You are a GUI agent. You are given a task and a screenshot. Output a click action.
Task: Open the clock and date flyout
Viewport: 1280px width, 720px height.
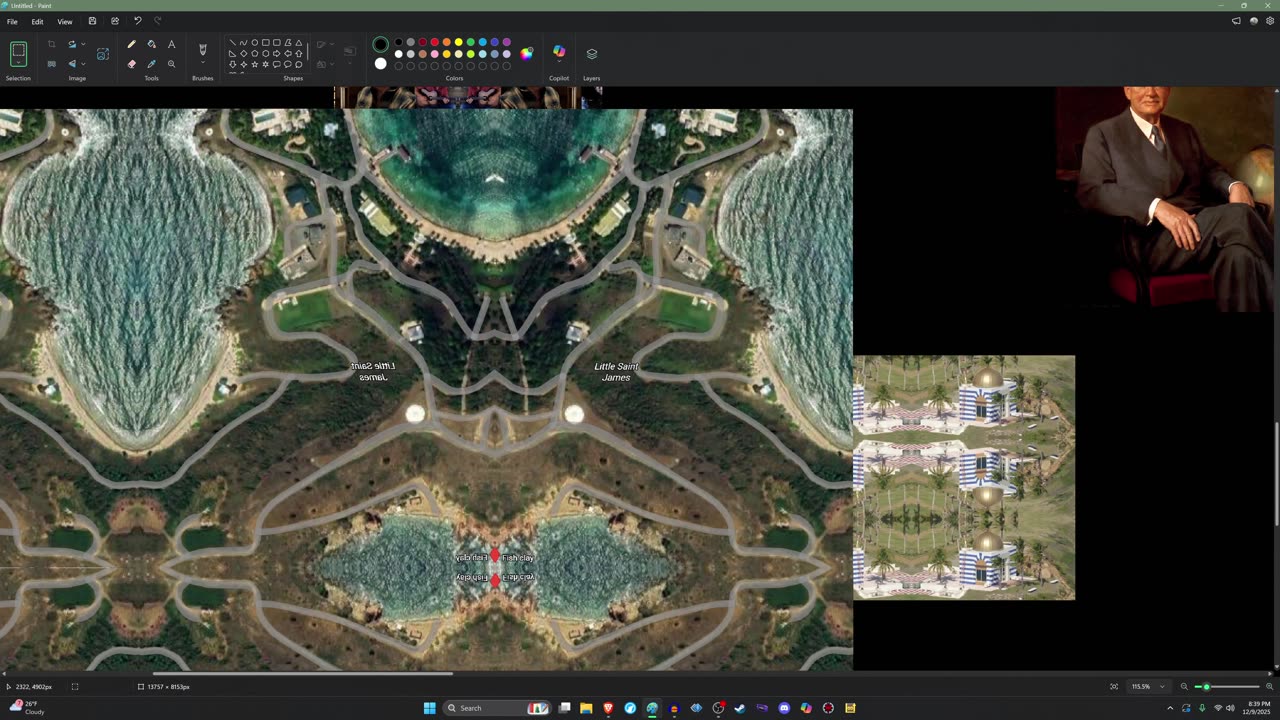coord(1258,708)
